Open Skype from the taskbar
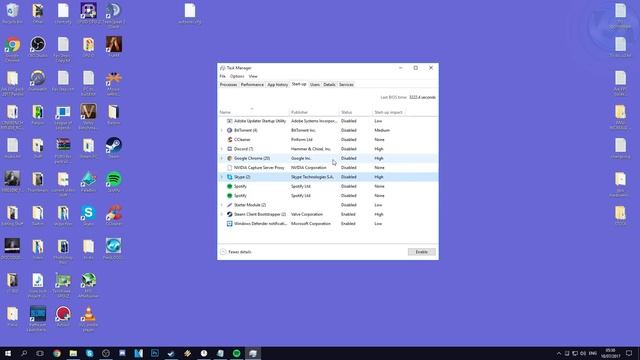 (89, 353)
